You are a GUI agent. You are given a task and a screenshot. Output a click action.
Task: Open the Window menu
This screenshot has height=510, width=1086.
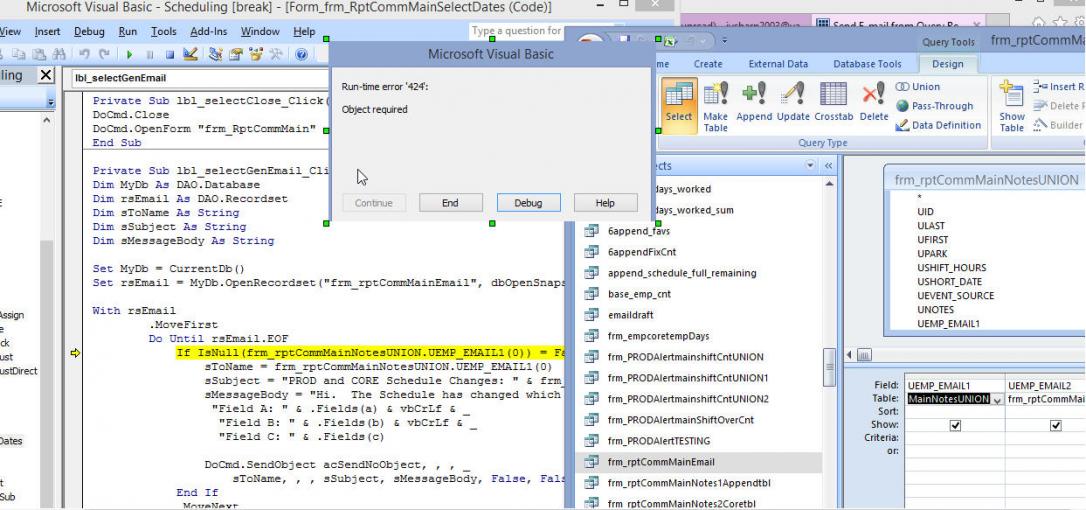[260, 31]
